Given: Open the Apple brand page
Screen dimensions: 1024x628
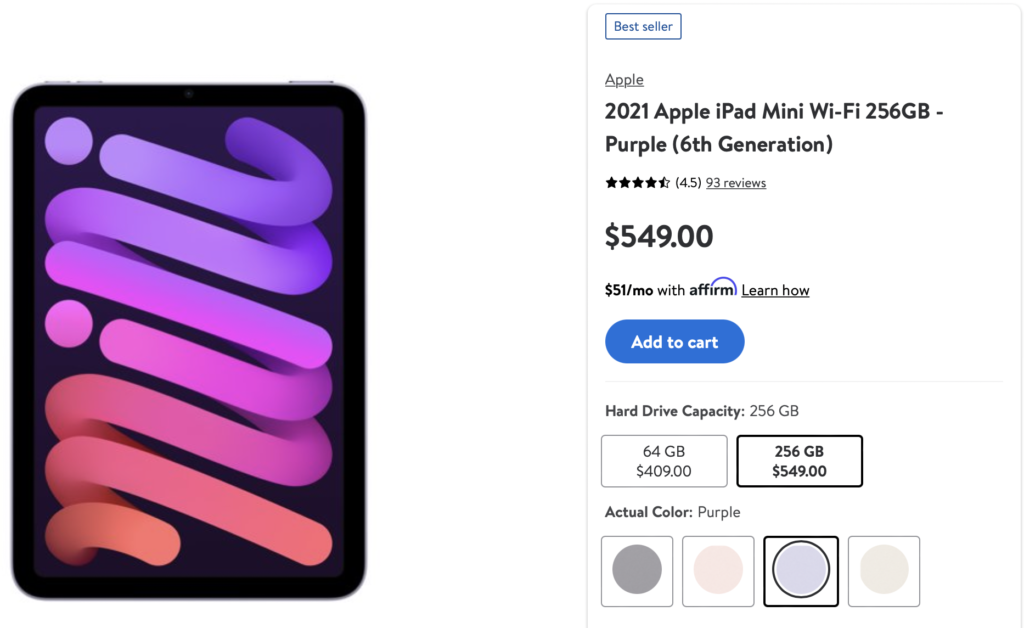Looking at the screenshot, I should pos(624,79).
